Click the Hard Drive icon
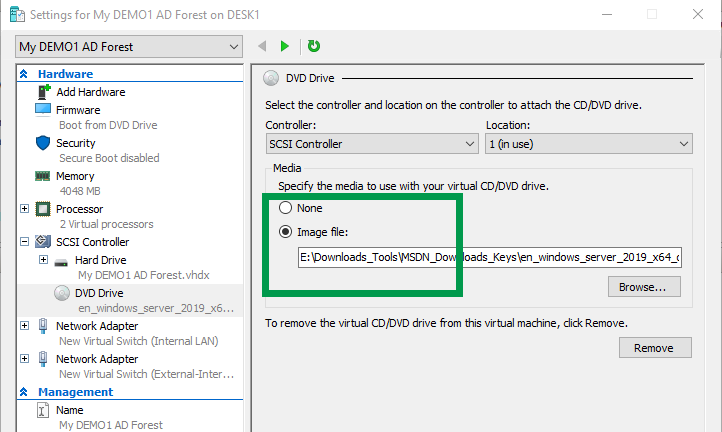 click(61, 260)
